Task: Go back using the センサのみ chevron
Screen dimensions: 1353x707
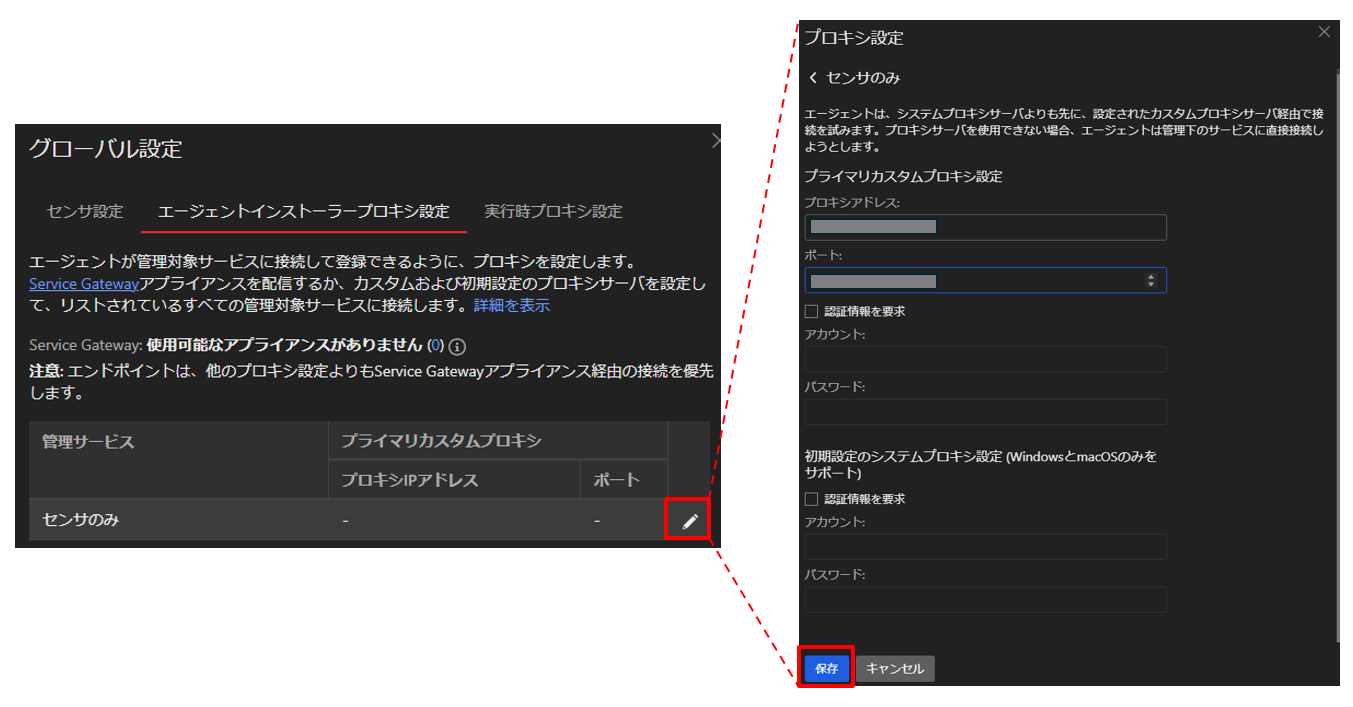Action: [813, 78]
